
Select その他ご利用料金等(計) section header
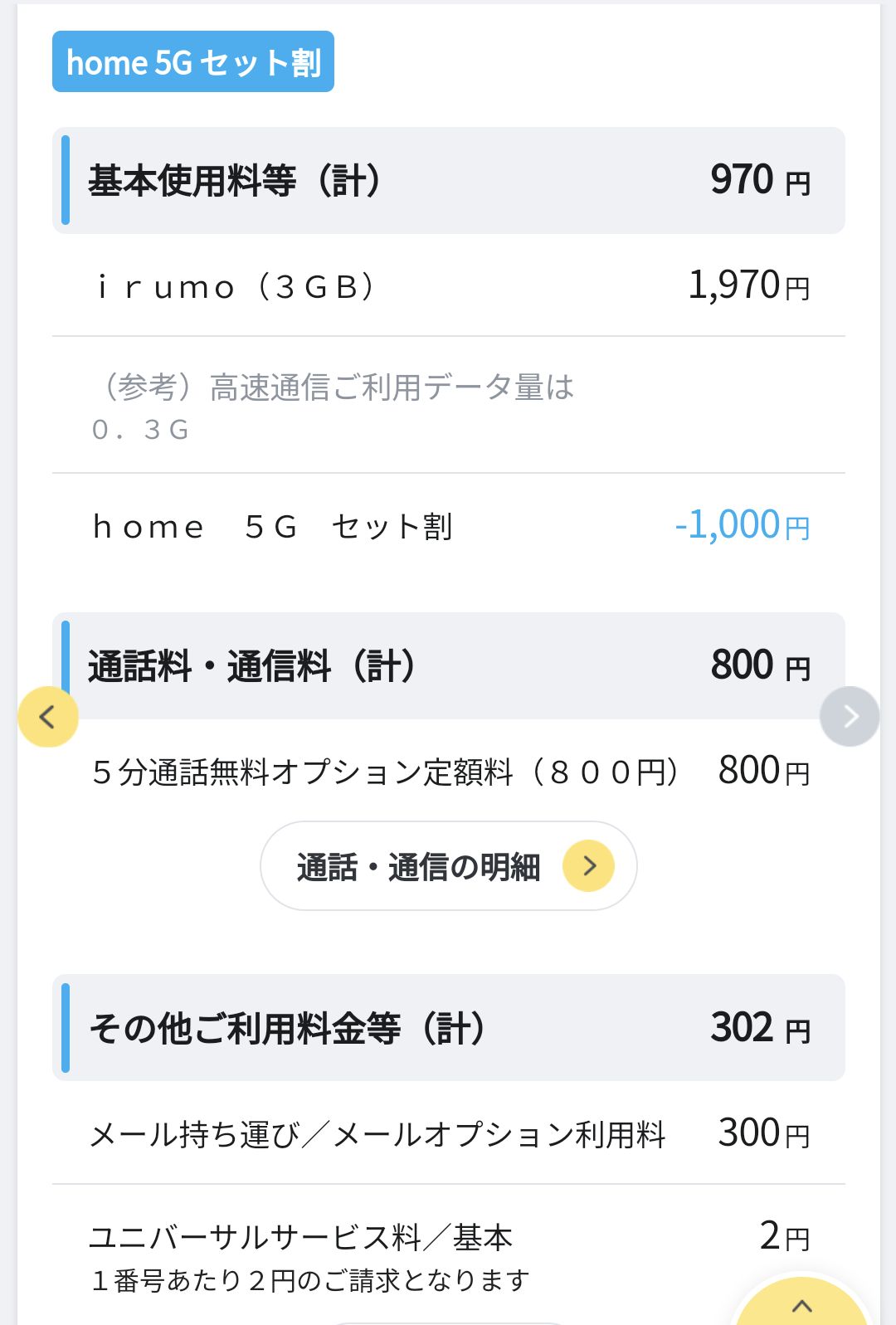(287, 1028)
